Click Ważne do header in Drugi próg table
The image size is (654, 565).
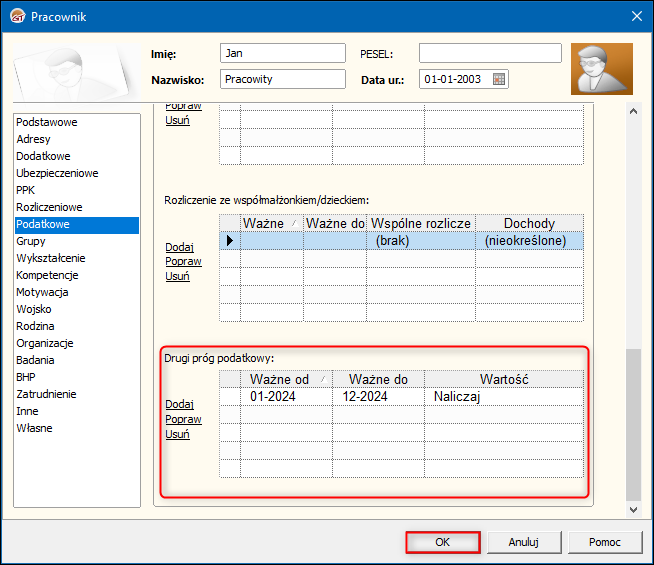coord(378,379)
